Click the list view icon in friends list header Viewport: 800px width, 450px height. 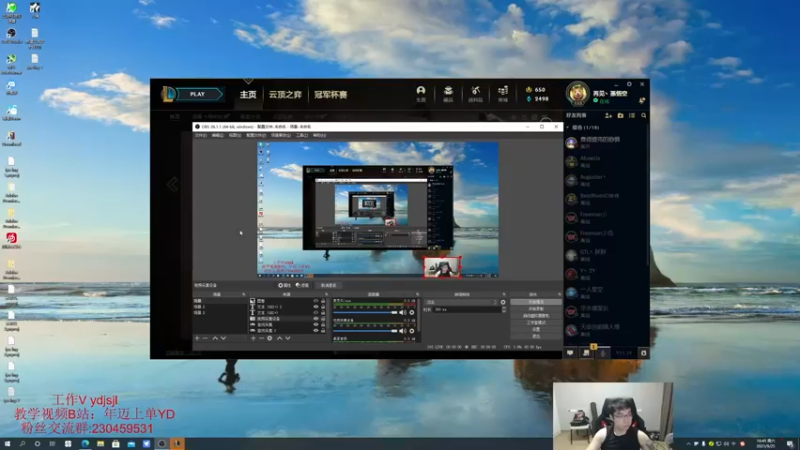(632, 116)
